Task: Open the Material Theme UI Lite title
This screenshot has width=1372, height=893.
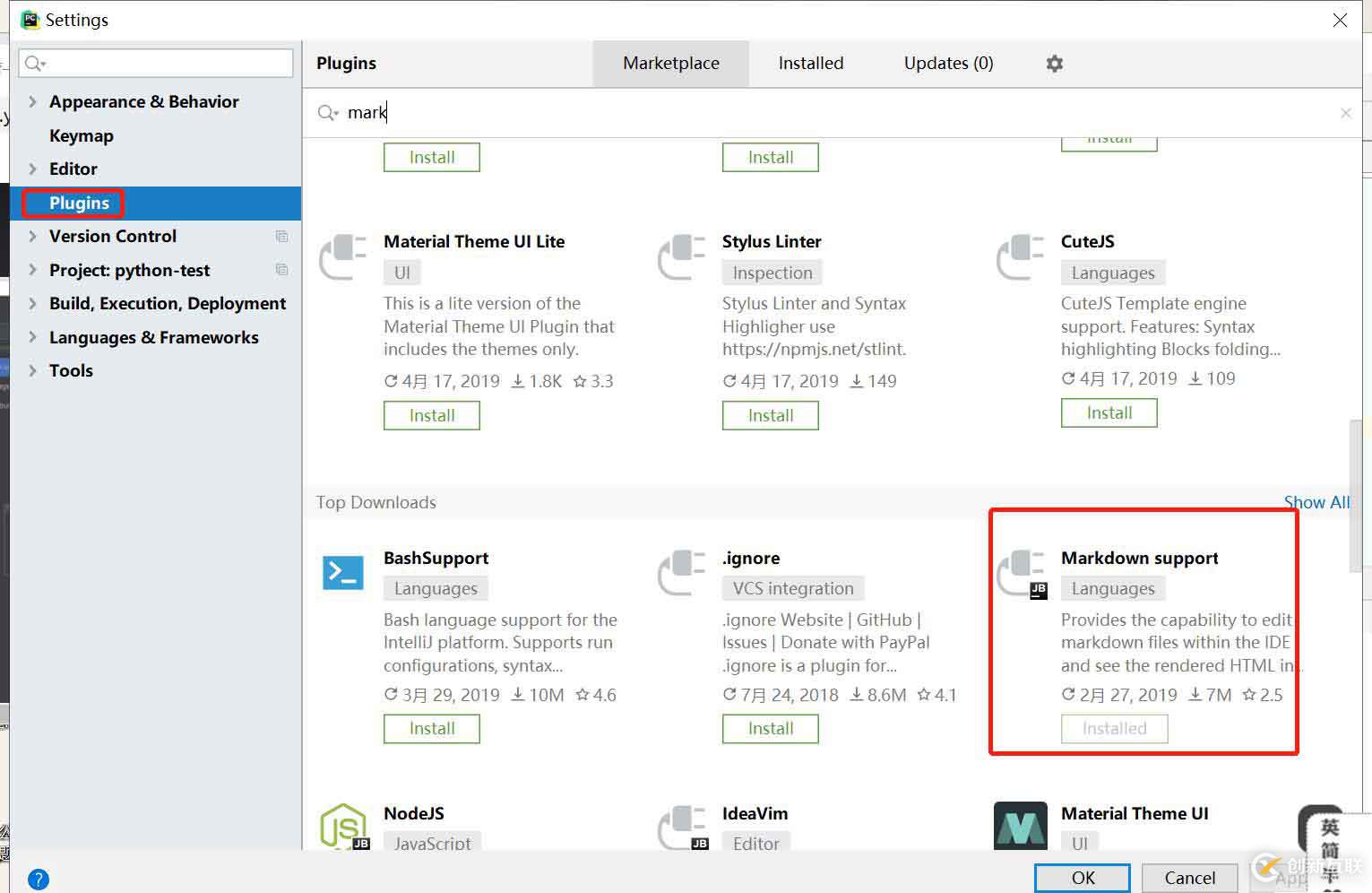Action: click(x=474, y=241)
